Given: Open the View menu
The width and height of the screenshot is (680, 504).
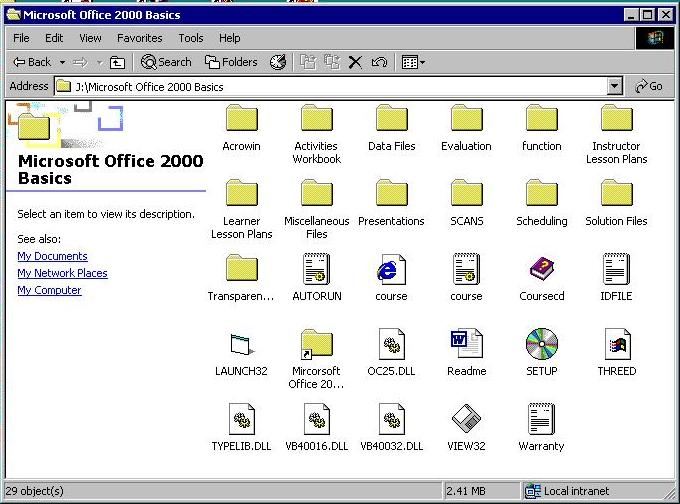Looking at the screenshot, I should tap(90, 38).
